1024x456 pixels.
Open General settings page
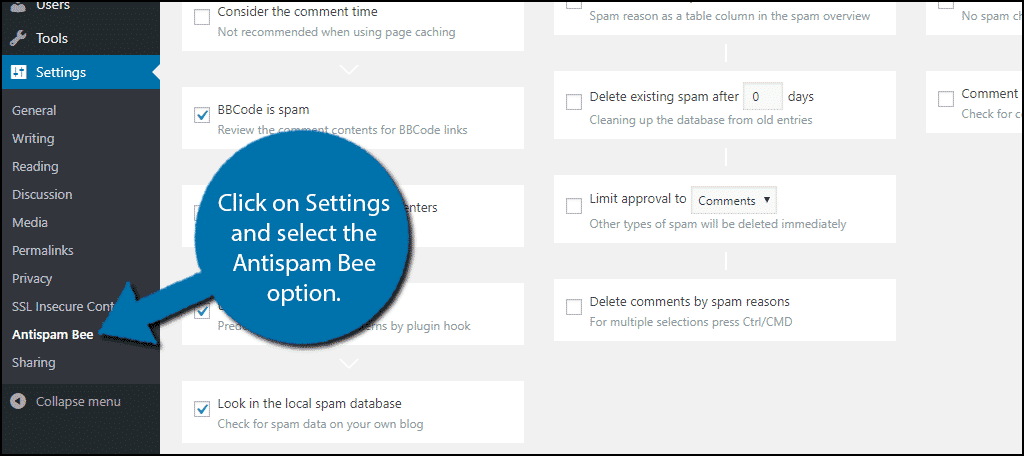34,111
